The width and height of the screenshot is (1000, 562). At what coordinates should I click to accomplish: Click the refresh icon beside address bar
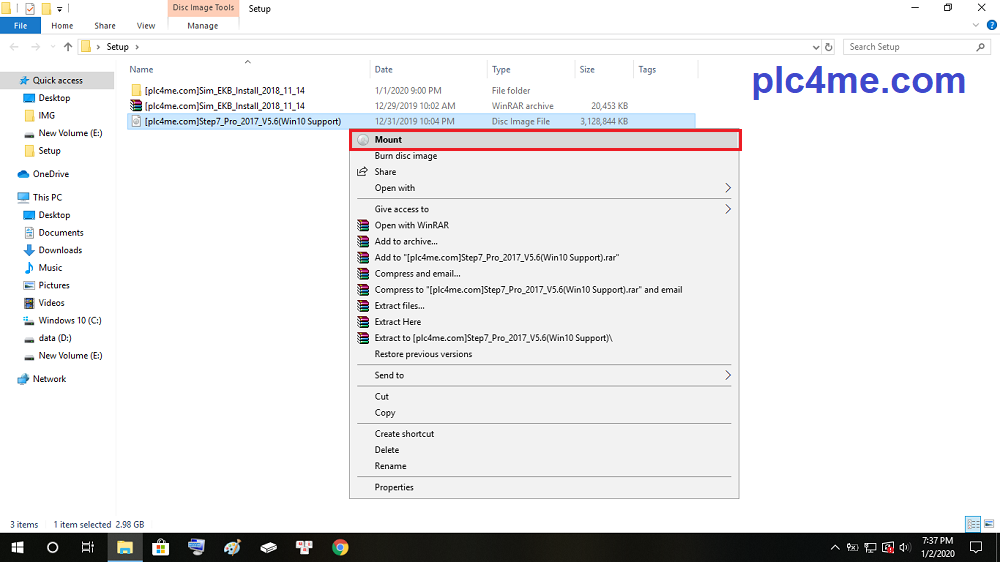(828, 47)
